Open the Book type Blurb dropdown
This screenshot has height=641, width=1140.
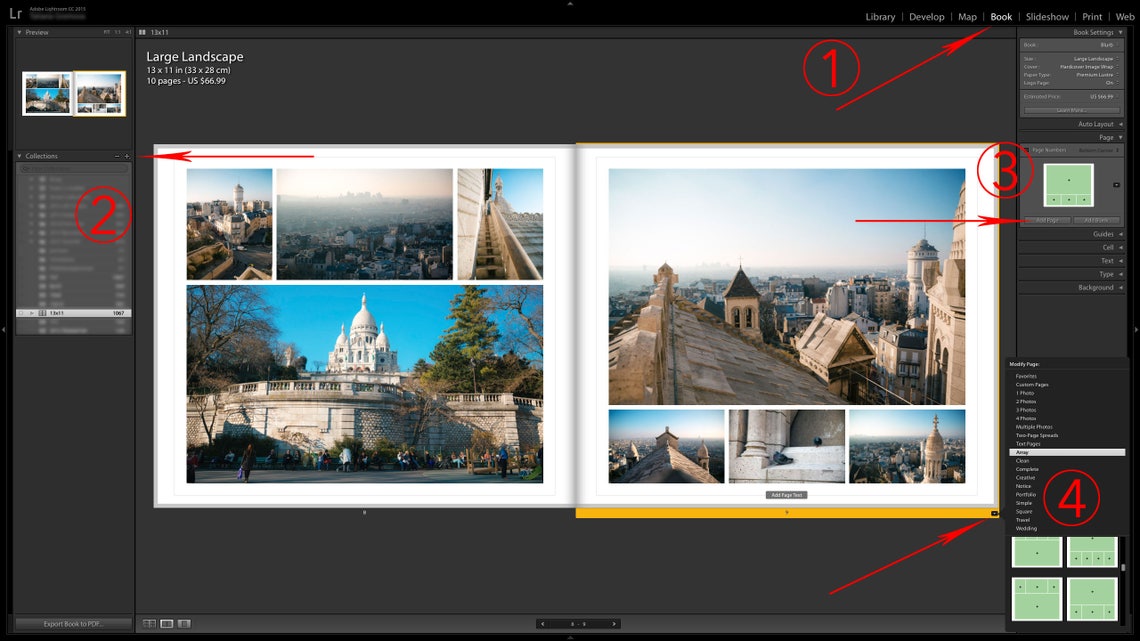coord(1109,44)
